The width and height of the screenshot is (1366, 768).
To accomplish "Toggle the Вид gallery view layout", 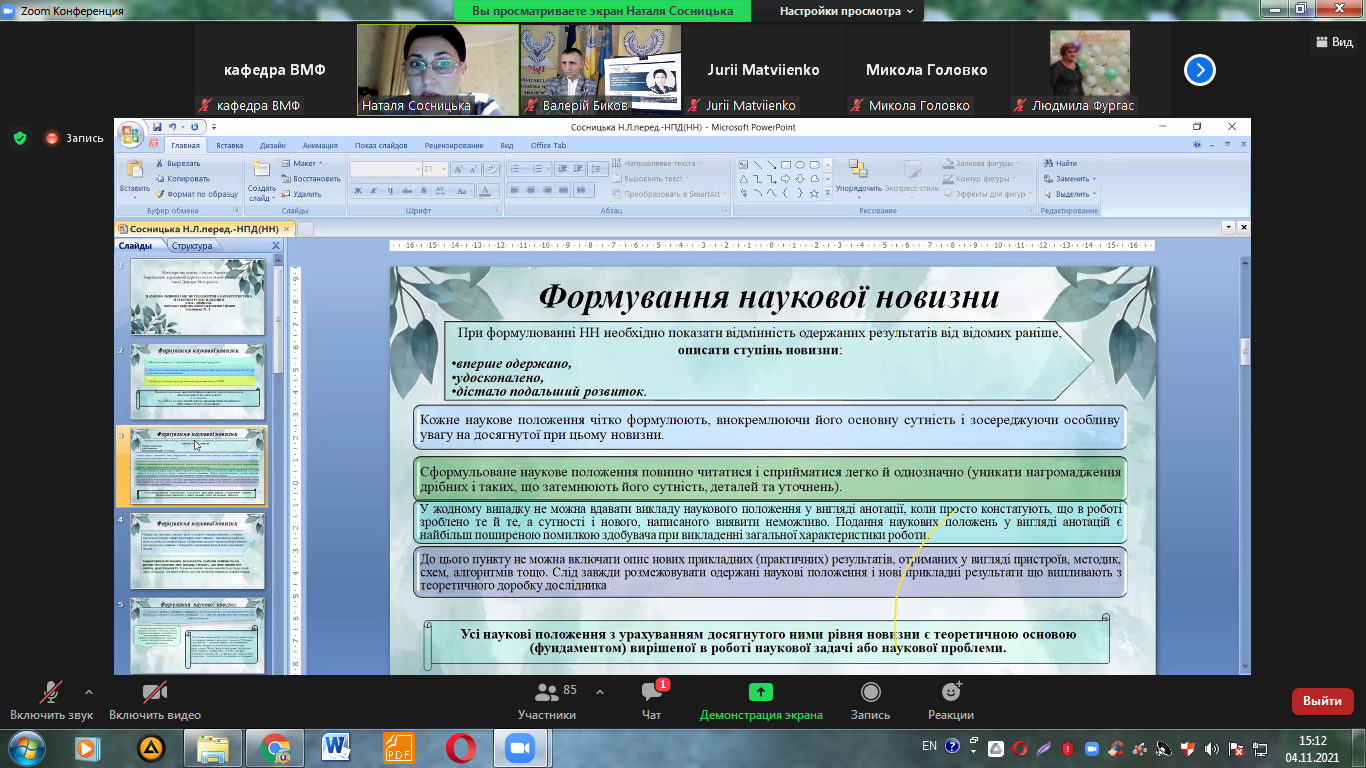I will (1333, 42).
